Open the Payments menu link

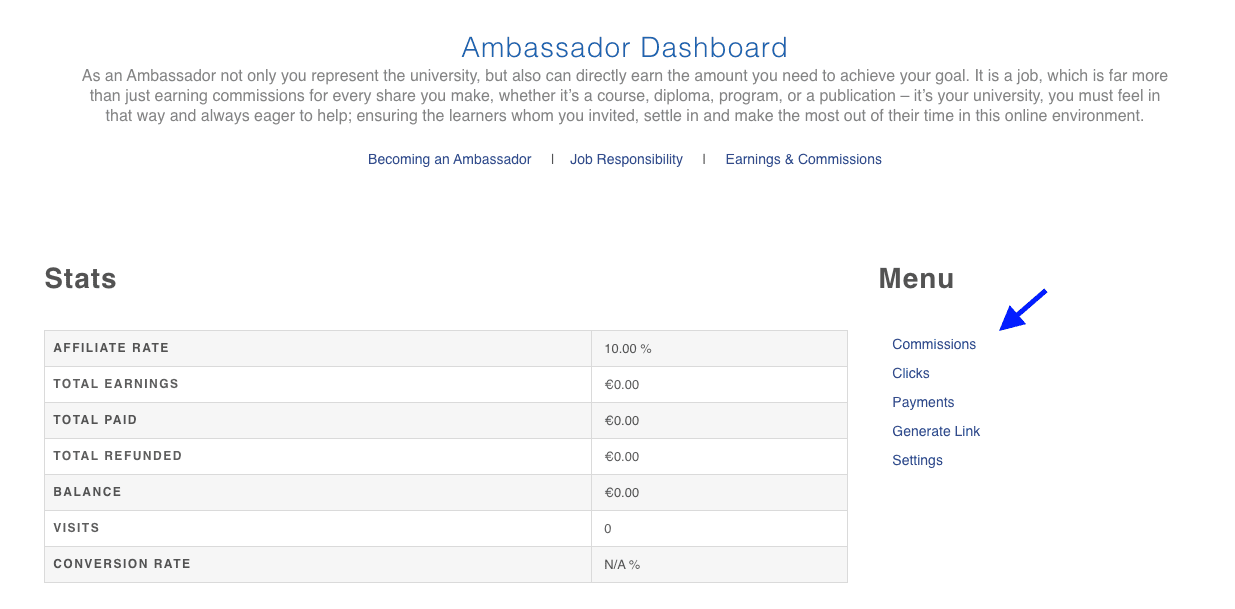click(922, 402)
